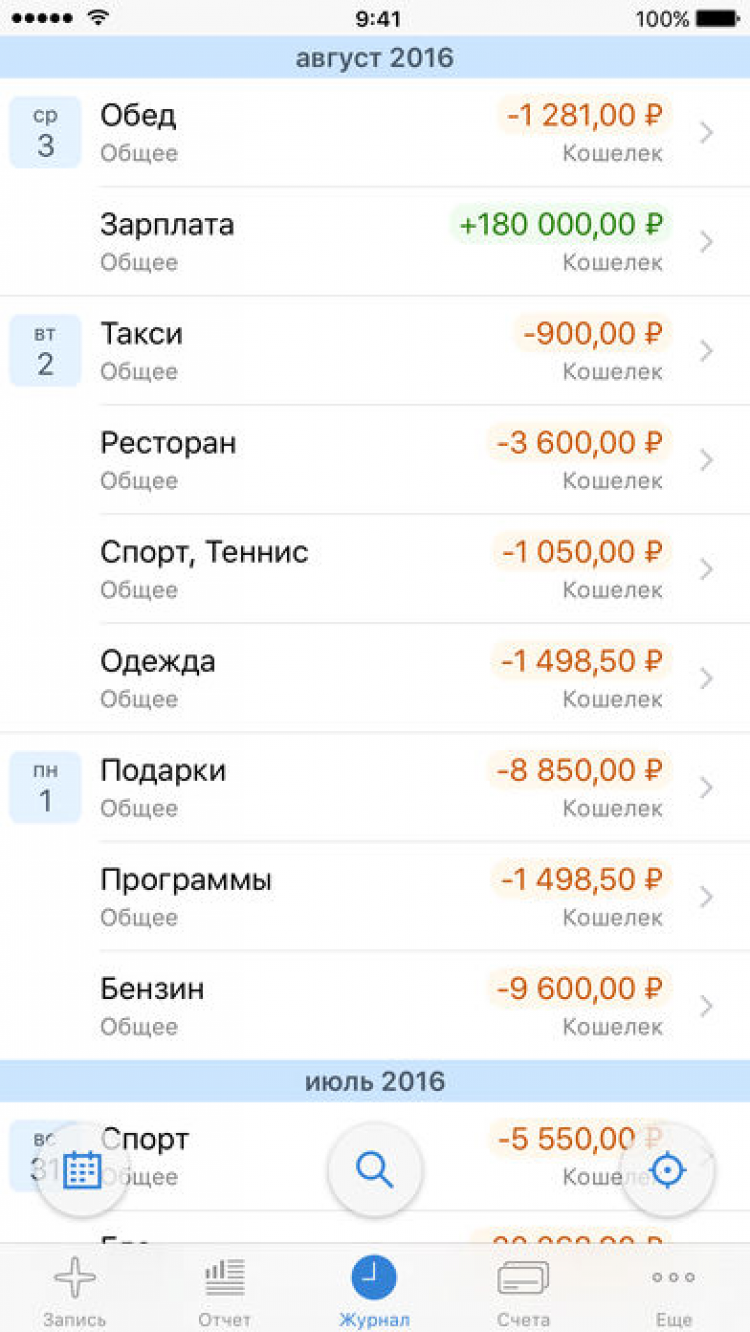Viewport: 750px width, 1332px height.
Task: Tap the июль 2016 month header
Action: (x=375, y=1081)
